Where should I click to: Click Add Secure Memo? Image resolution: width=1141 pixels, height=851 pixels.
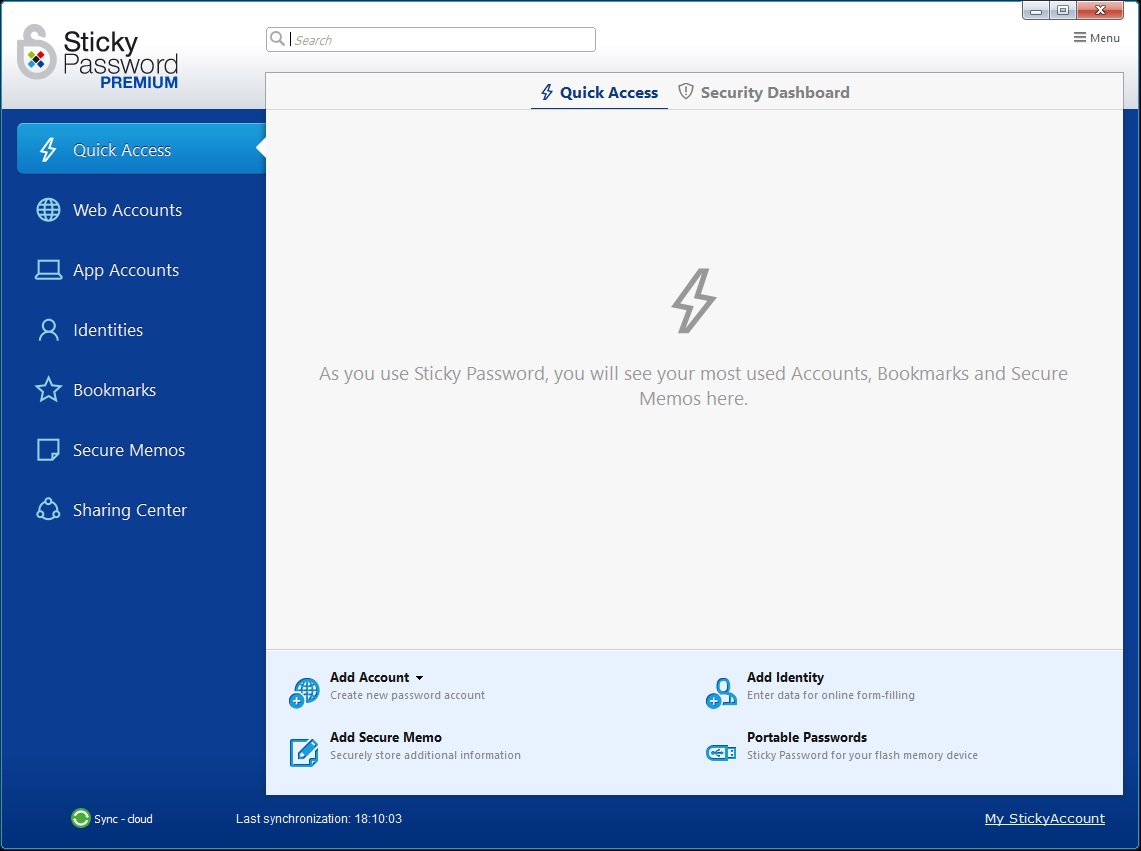point(386,737)
